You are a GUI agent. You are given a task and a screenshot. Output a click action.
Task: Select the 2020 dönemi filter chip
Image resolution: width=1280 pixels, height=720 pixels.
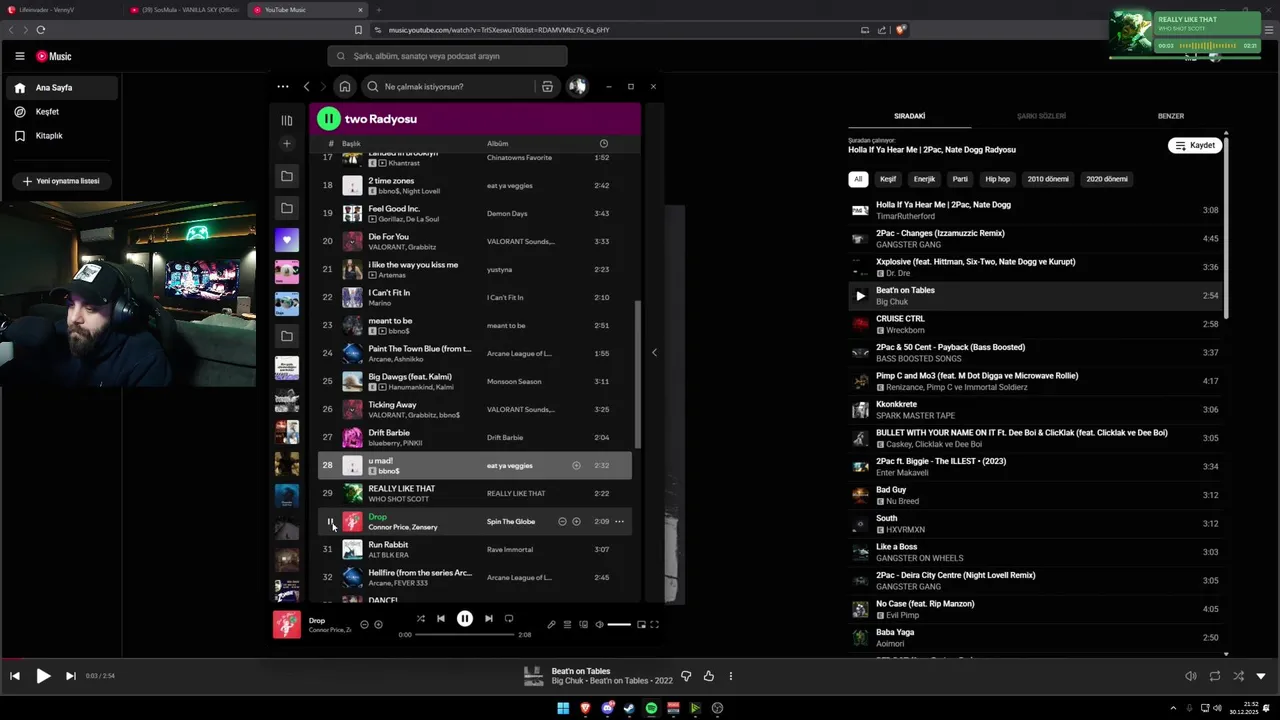click(1107, 179)
